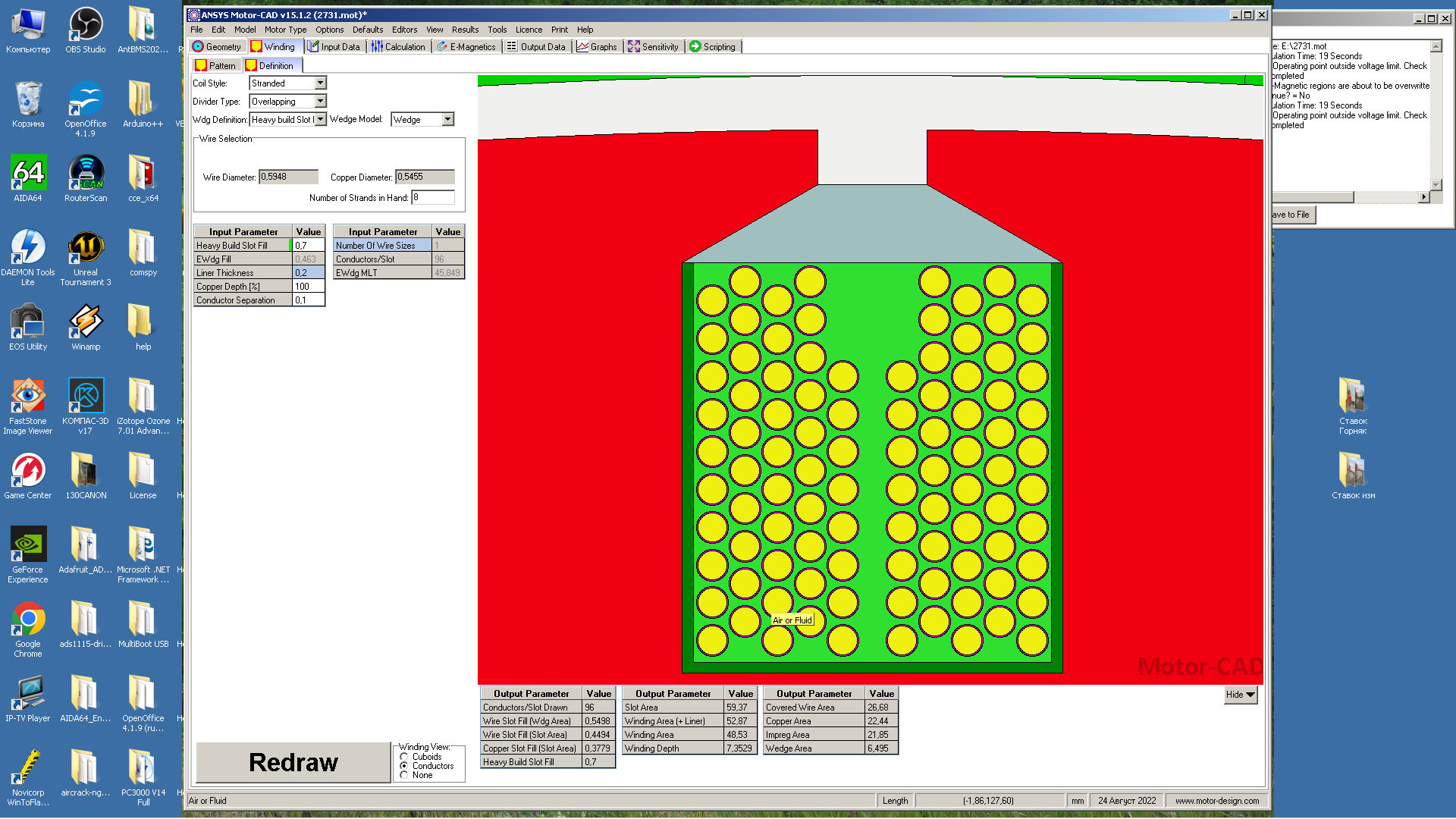Click Save to File button in side window
Screen dimensions: 1456x819
tap(1292, 215)
